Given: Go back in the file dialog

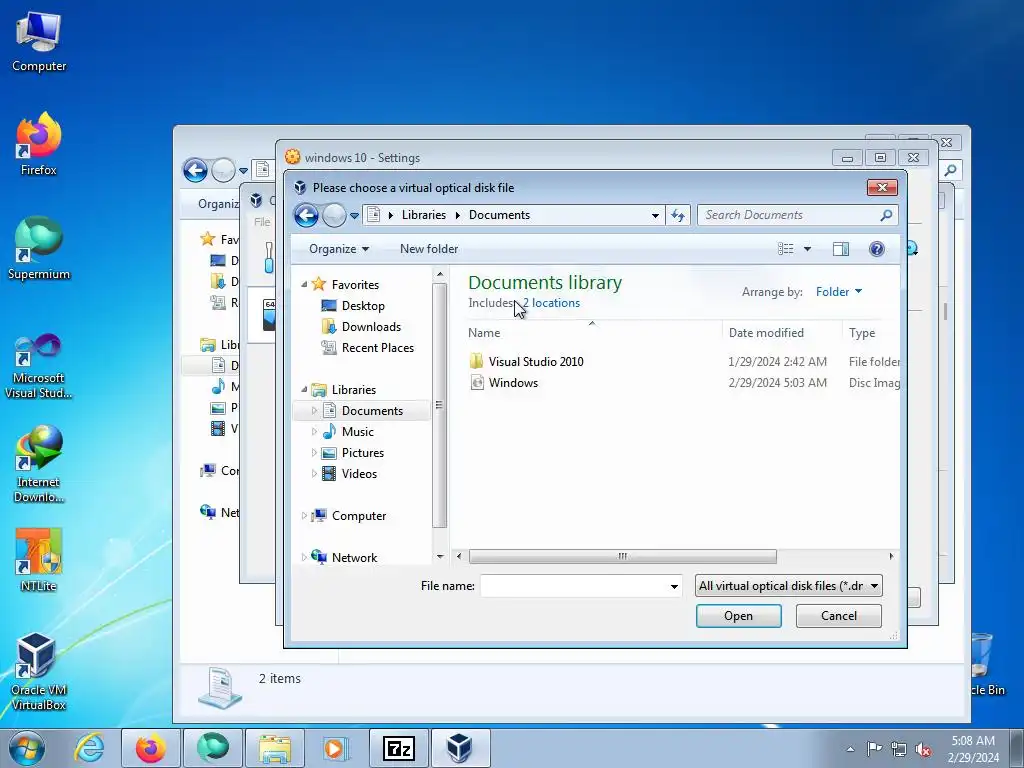Looking at the screenshot, I should coord(306,215).
